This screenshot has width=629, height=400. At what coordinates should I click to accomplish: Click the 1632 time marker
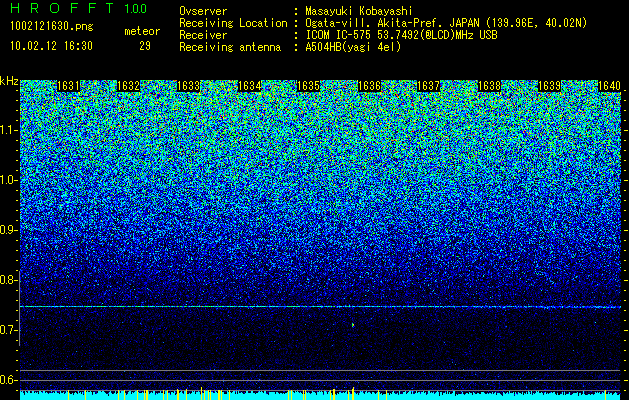pos(128,86)
